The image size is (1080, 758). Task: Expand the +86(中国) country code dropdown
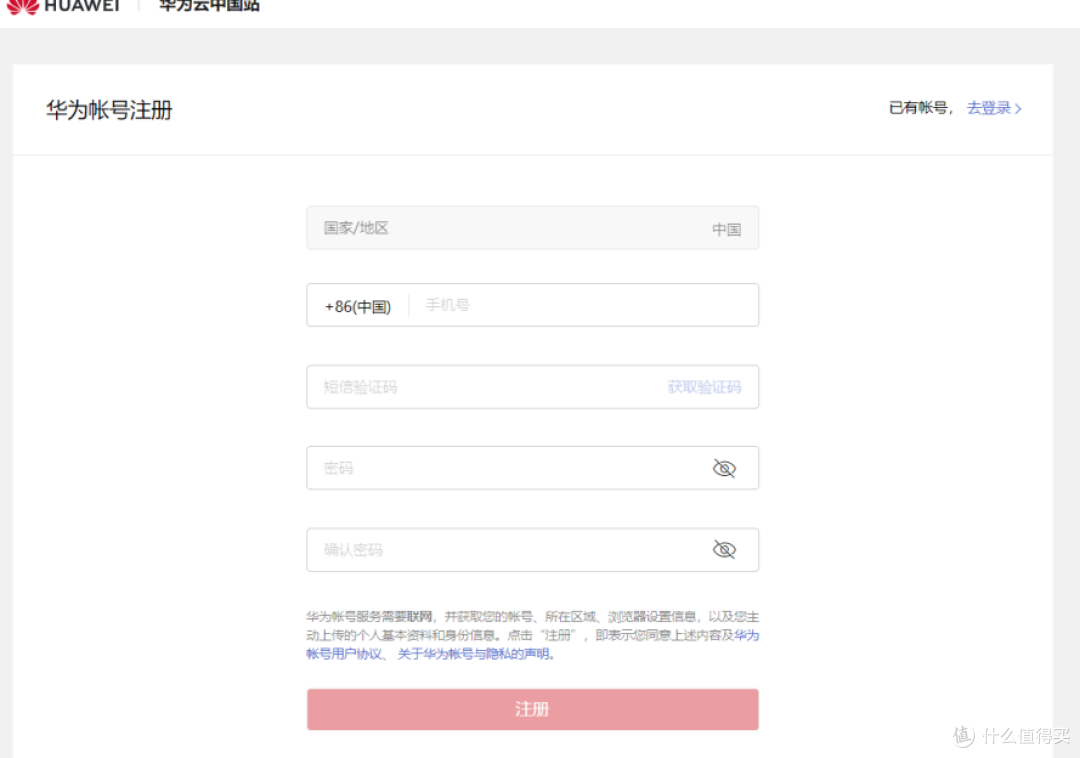[357, 306]
